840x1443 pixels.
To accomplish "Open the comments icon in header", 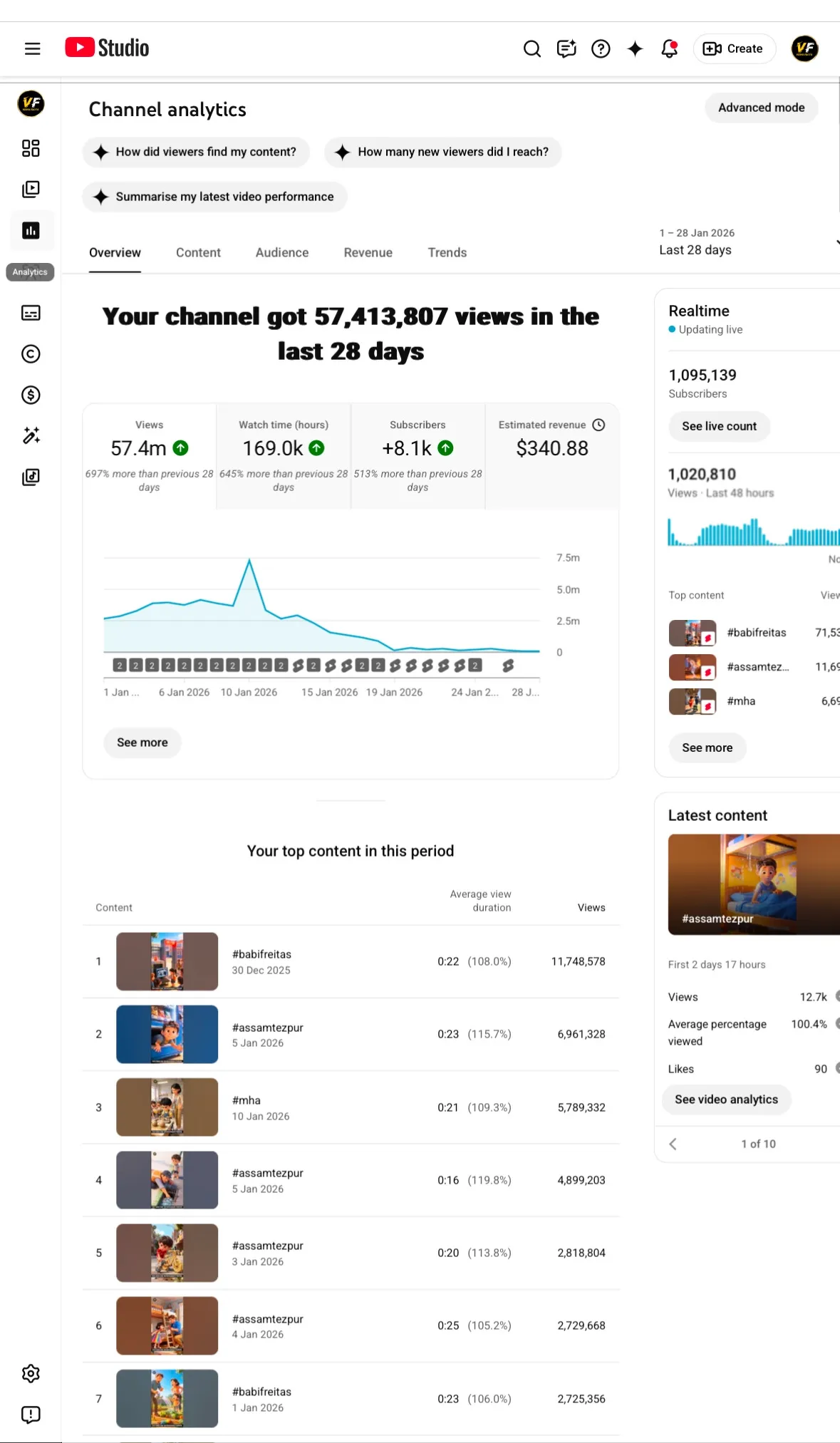I will (x=566, y=48).
